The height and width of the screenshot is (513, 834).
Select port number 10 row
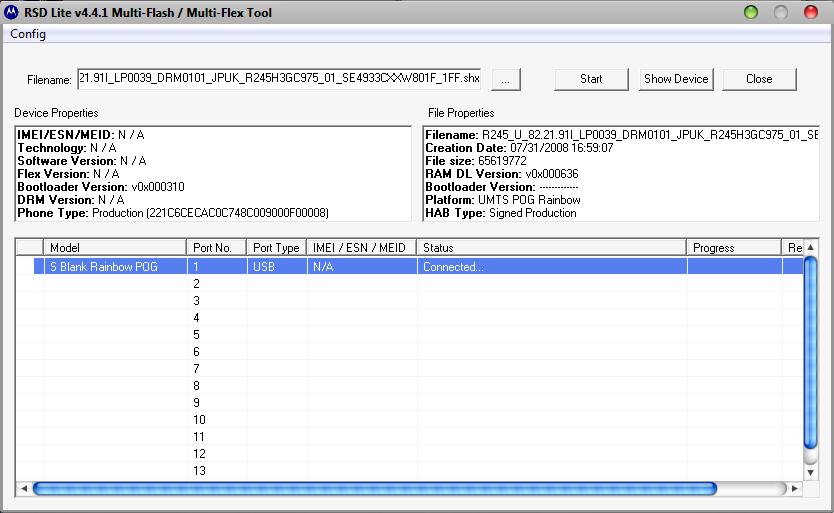[410, 420]
